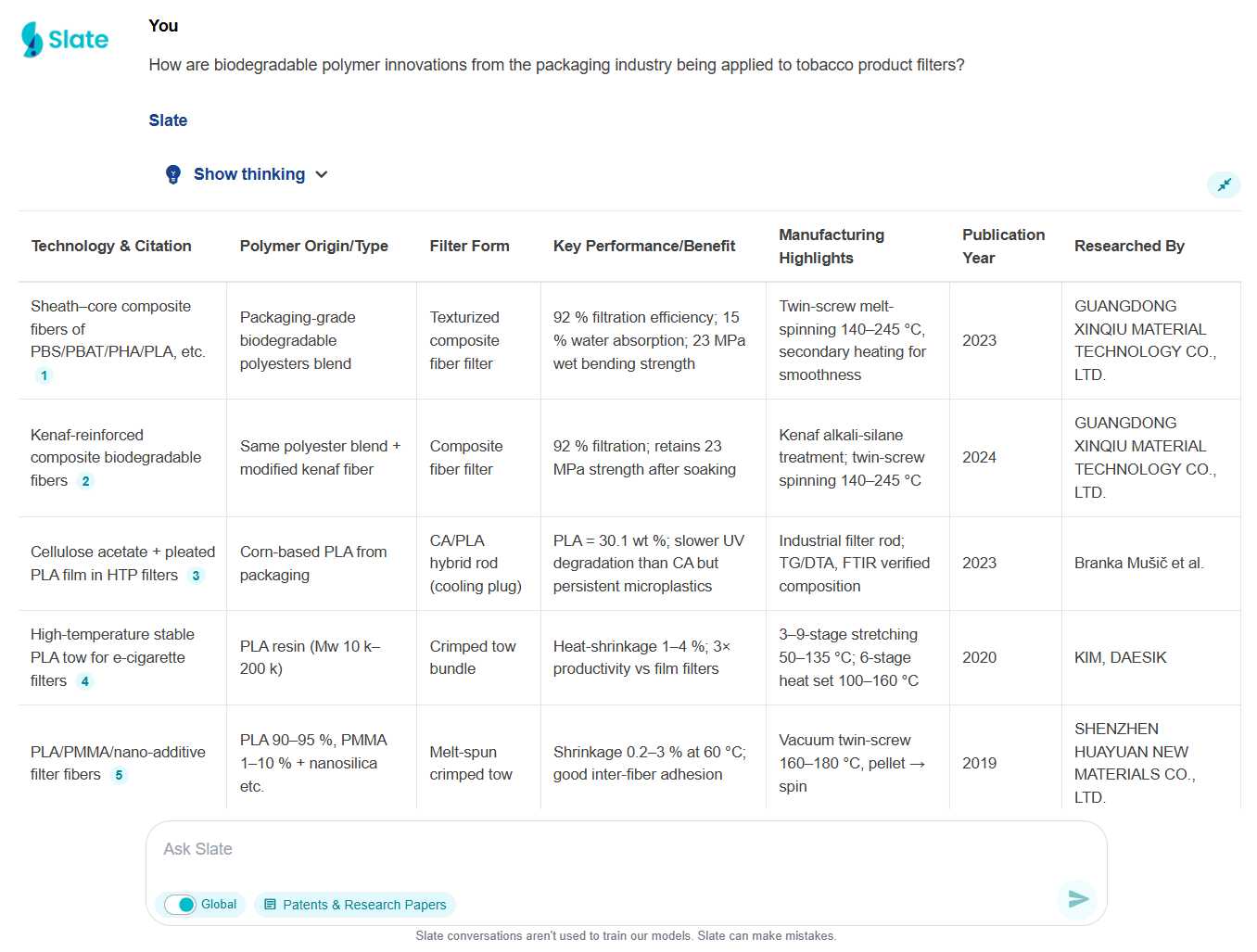
Task: Select Patents & Research Papers source
Action: [x=355, y=905]
